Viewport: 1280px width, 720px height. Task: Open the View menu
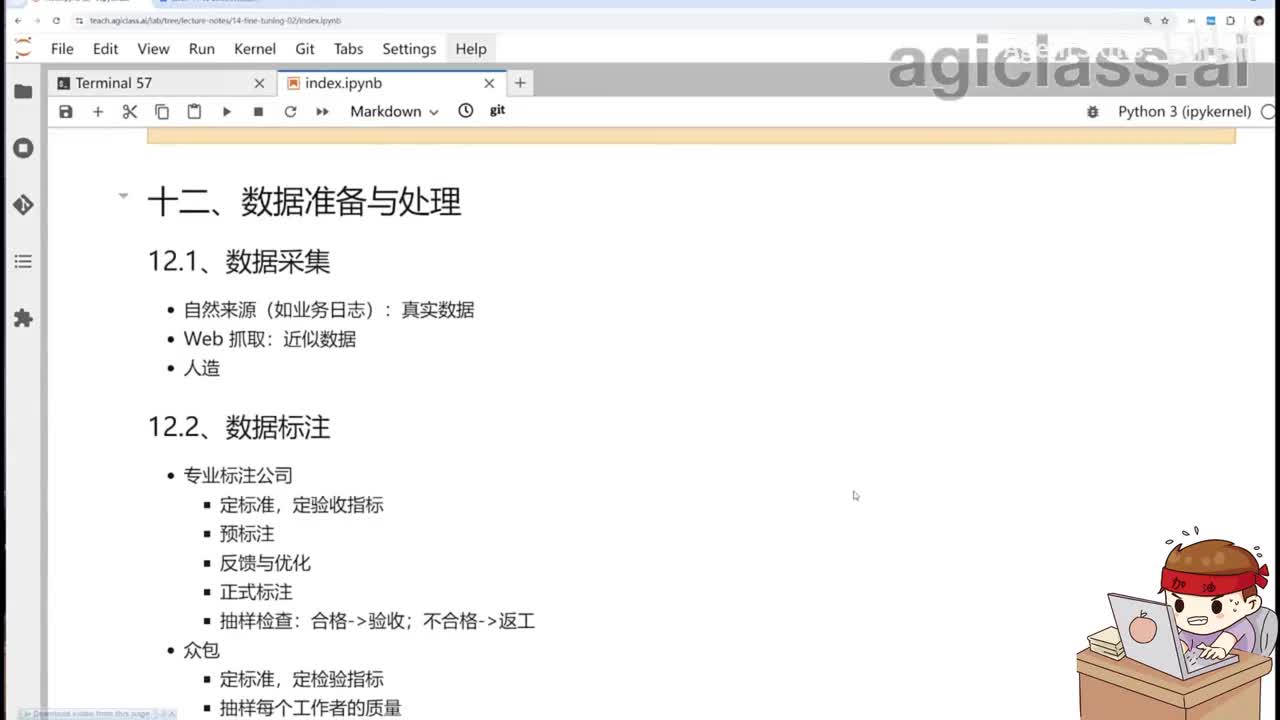pyautogui.click(x=153, y=48)
